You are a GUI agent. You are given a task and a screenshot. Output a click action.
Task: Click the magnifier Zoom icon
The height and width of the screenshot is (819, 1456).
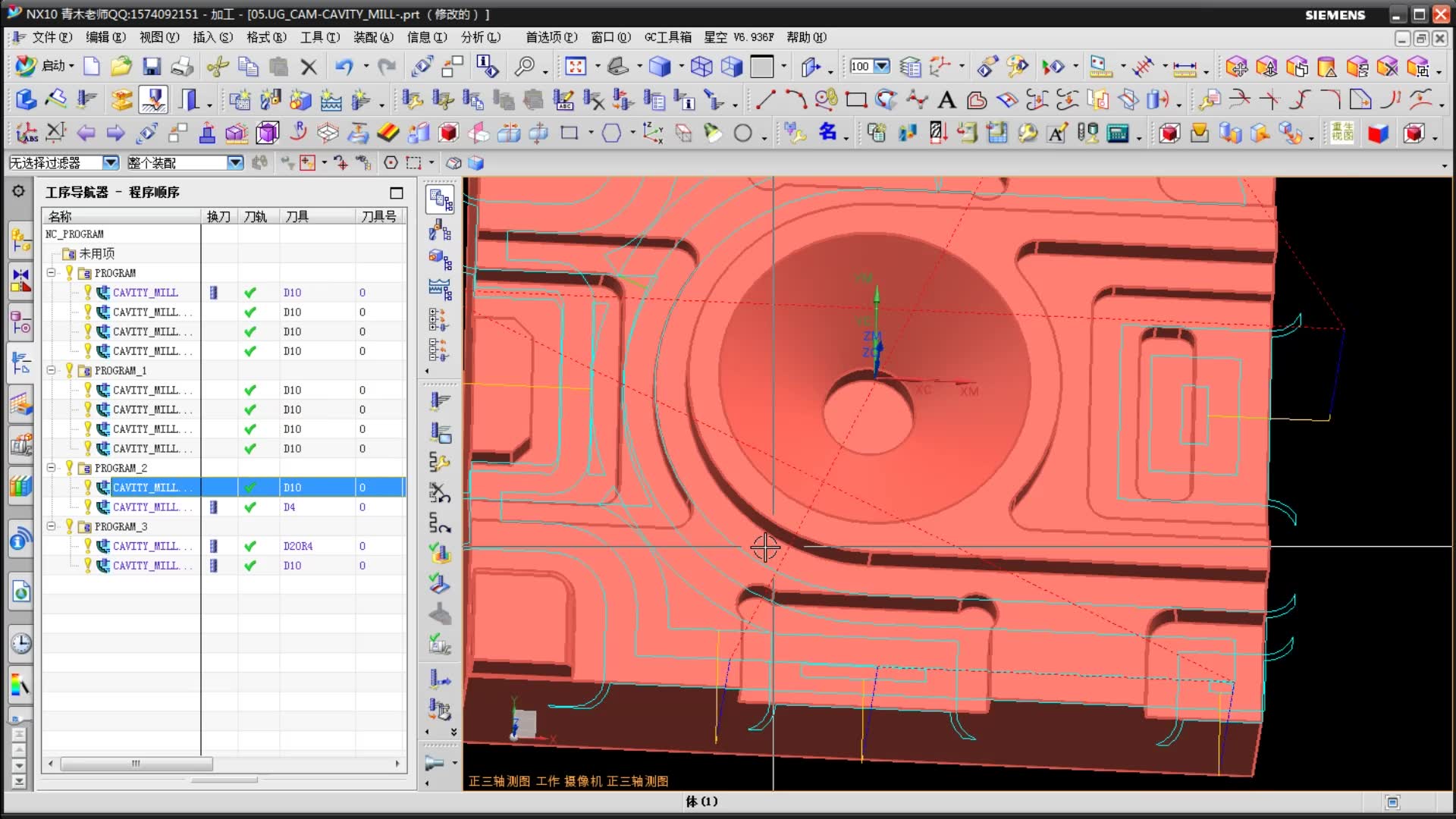pyautogui.click(x=524, y=67)
